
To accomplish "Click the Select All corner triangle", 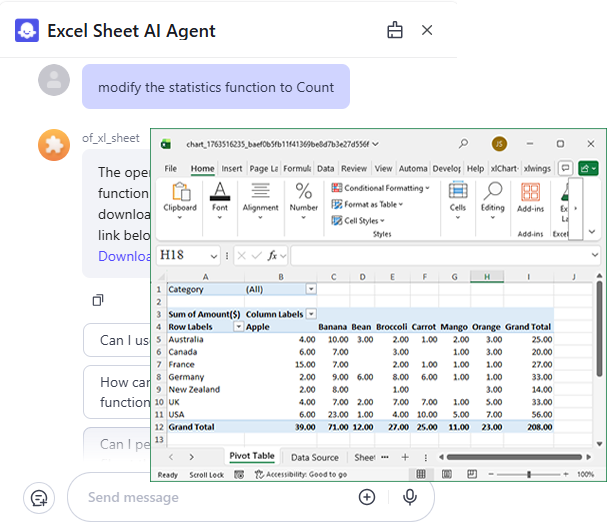I will [x=161, y=276].
